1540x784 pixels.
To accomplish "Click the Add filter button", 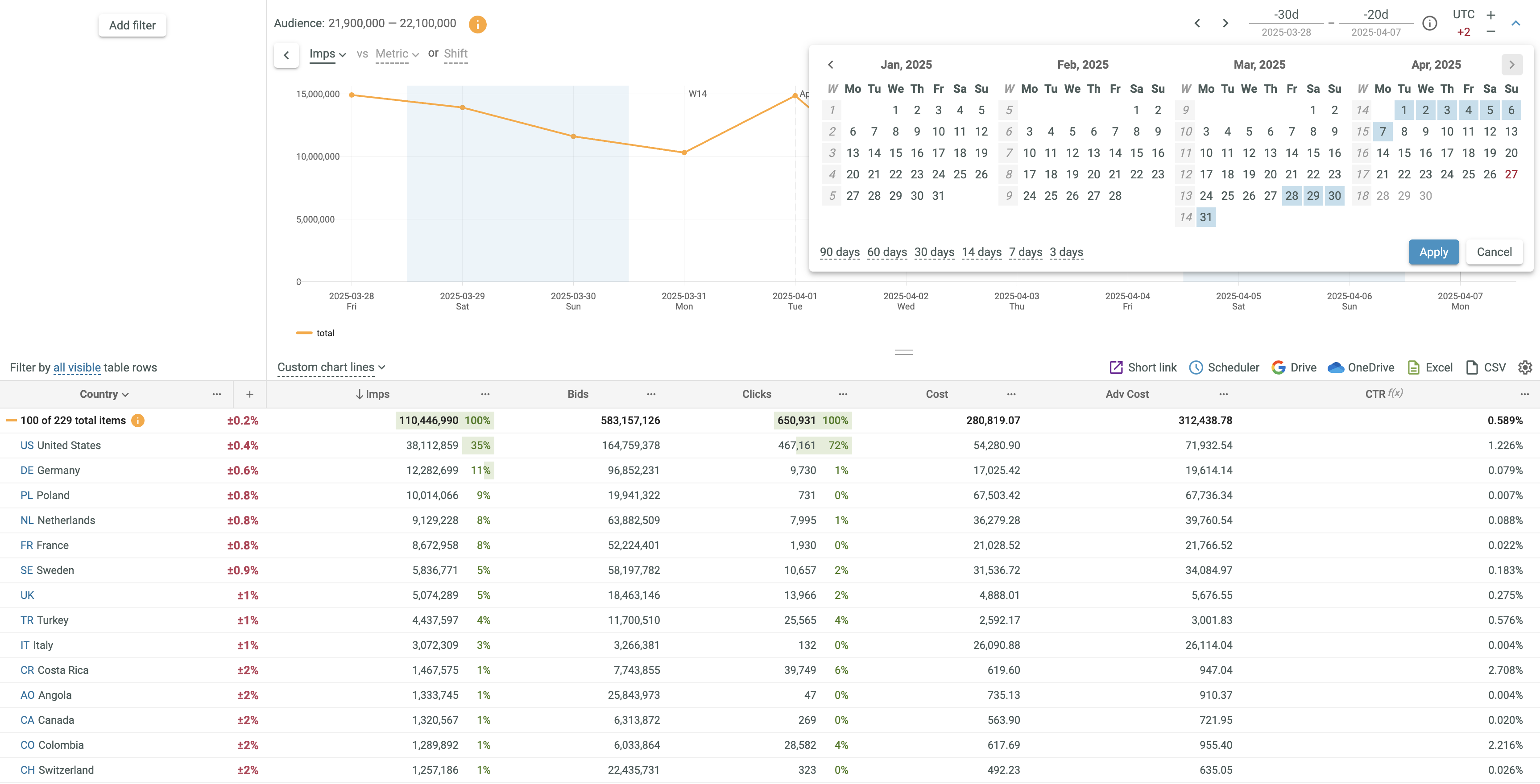I will [132, 25].
